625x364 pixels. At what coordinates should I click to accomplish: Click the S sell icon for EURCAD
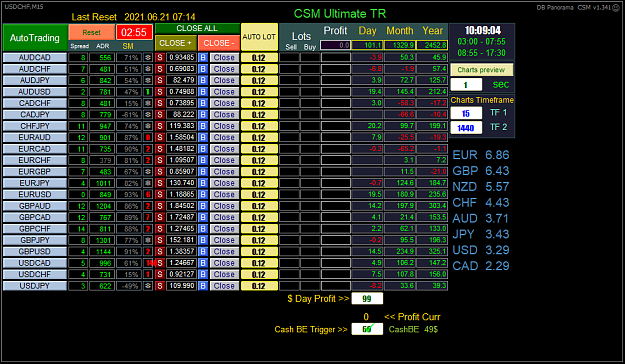tap(160, 149)
